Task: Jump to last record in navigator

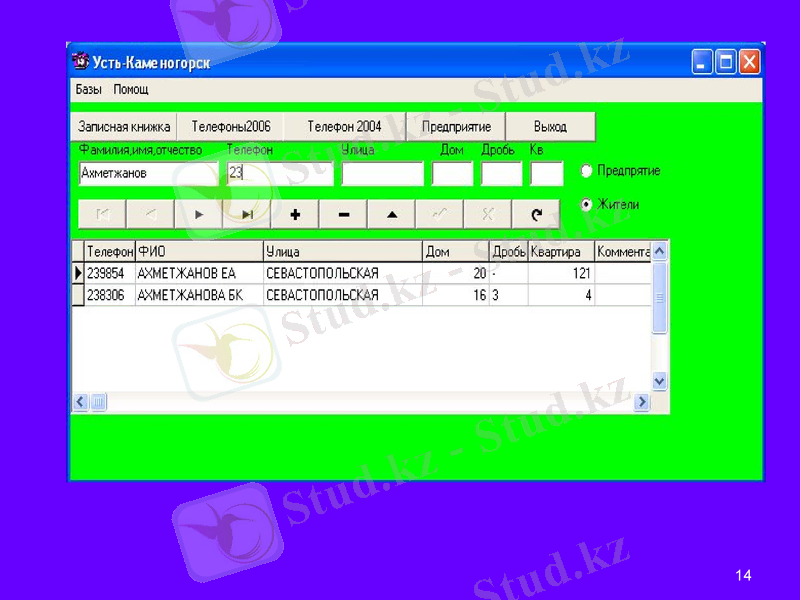Action: click(247, 214)
